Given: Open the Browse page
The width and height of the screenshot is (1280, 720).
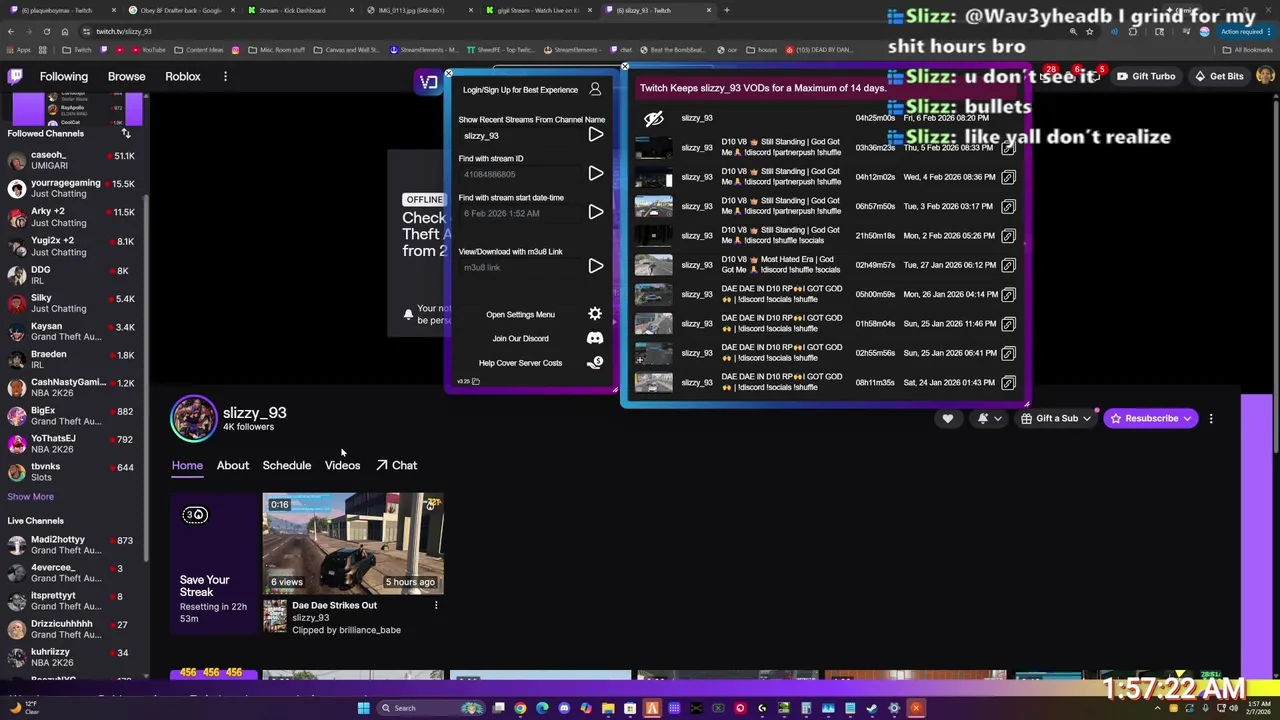Looking at the screenshot, I should [126, 76].
